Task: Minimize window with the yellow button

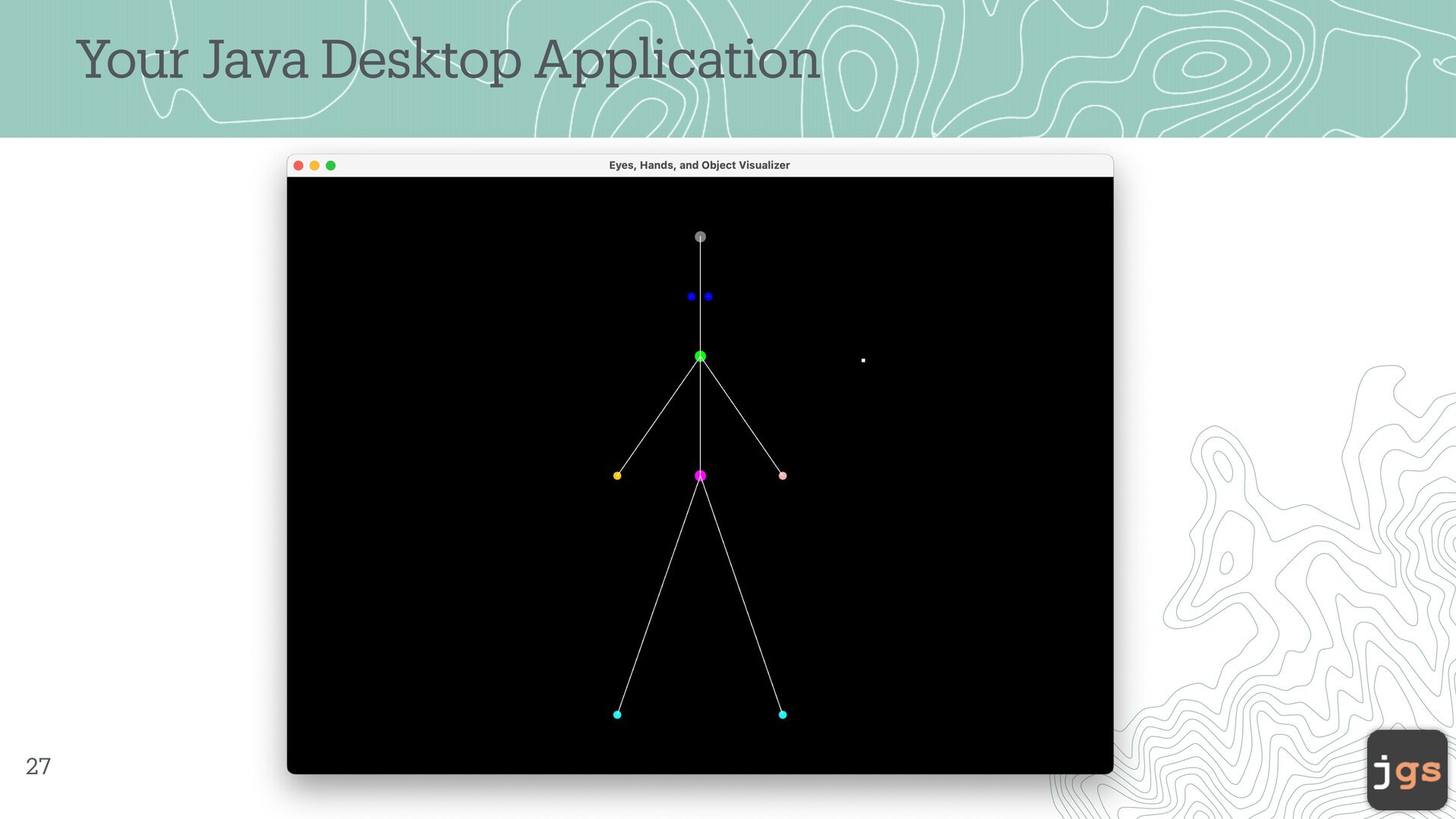Action: point(315,165)
